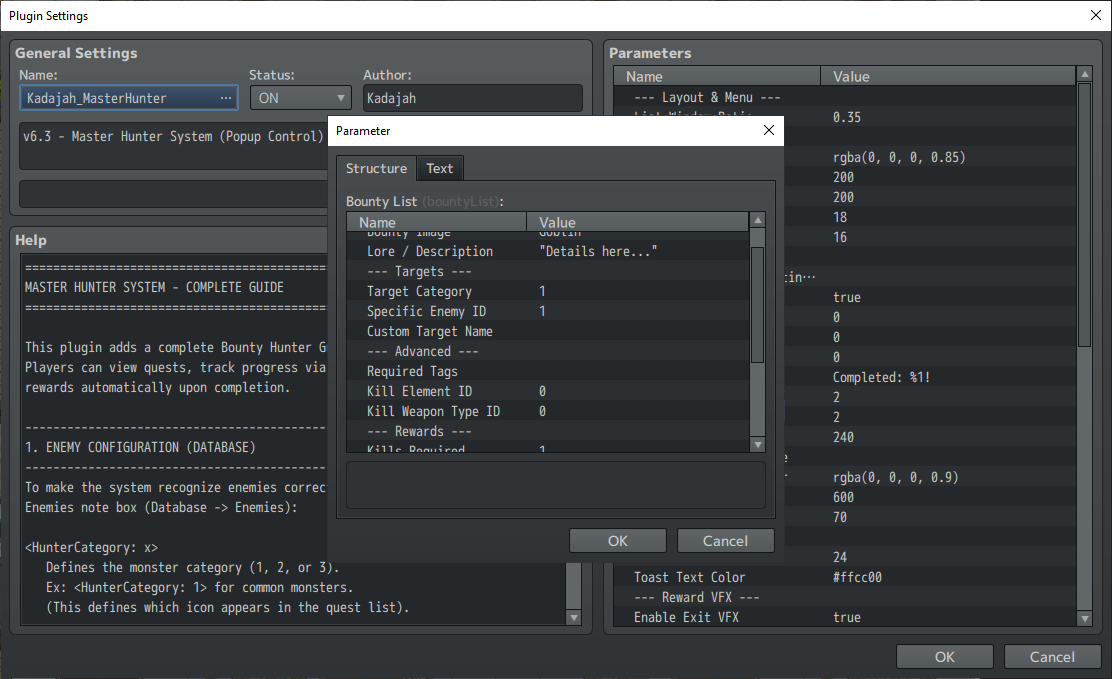The image size is (1112, 679).
Task: Click Cancel in the Parameter dialog
Action: coord(725,541)
